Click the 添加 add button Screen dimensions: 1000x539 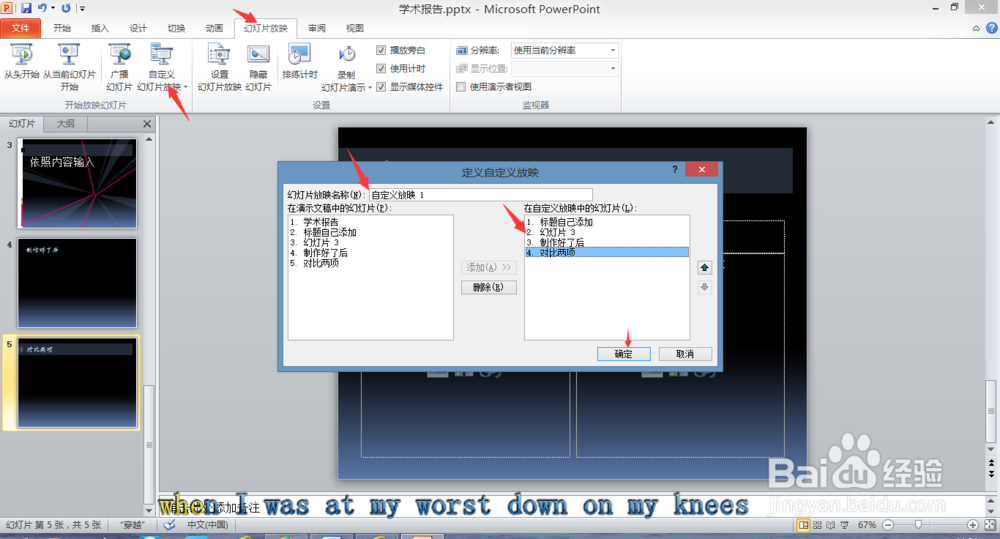click(x=489, y=267)
